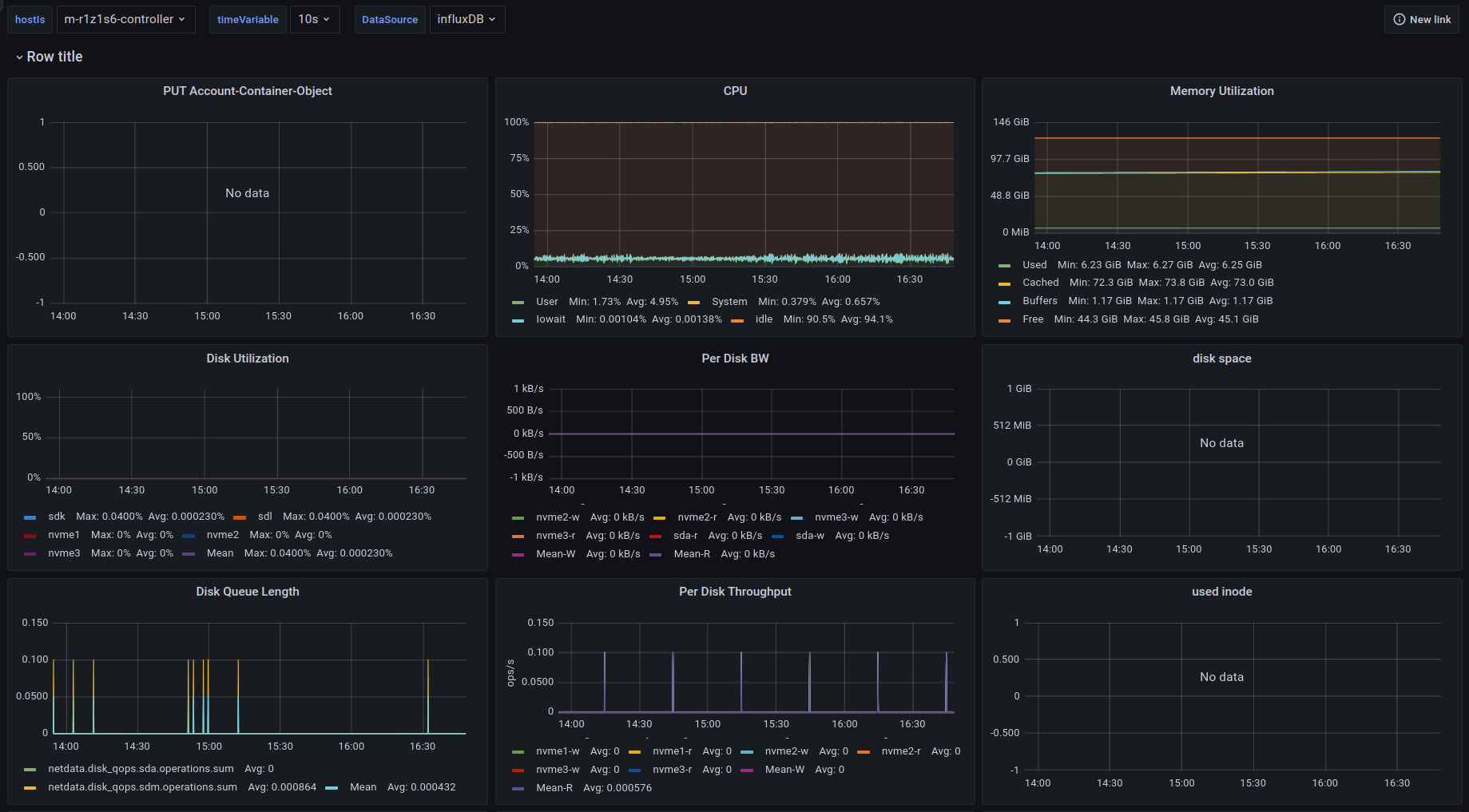Viewport: 1469px width, 812px height.
Task: Click the iowait series color icon
Action: click(518, 320)
